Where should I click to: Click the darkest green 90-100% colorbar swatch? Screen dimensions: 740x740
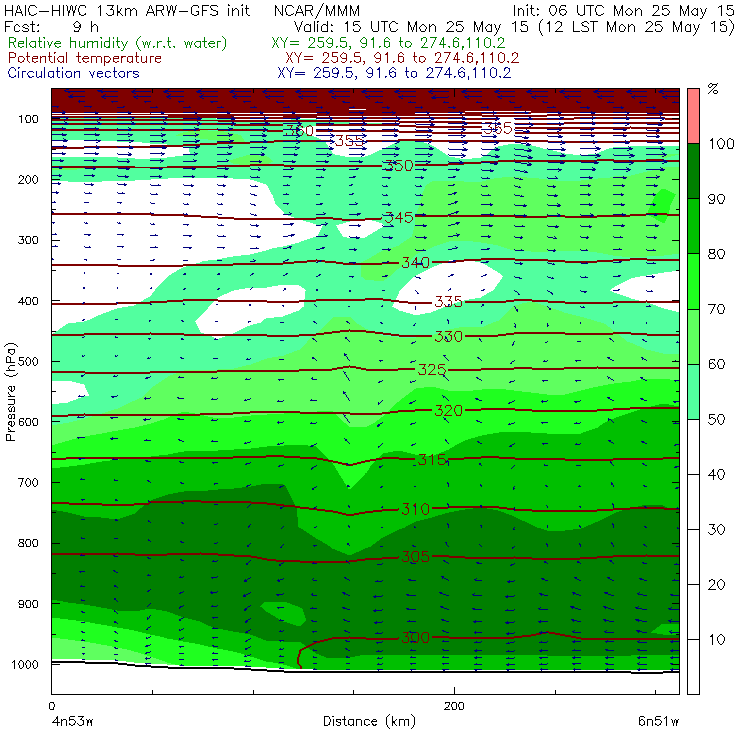[693, 171]
